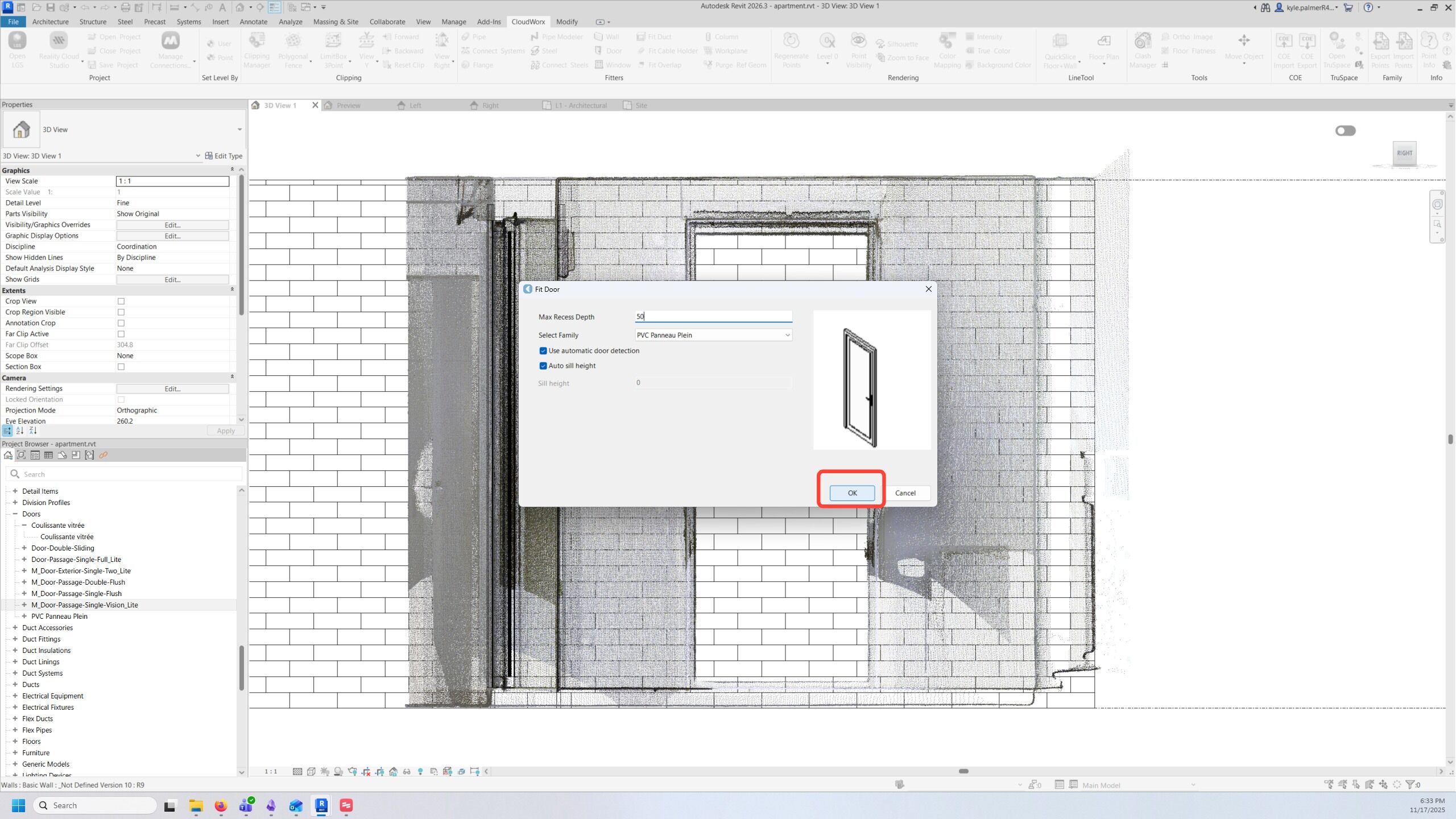Enable the Section Box checkbox
The height and width of the screenshot is (819, 1456).
pyautogui.click(x=121, y=367)
